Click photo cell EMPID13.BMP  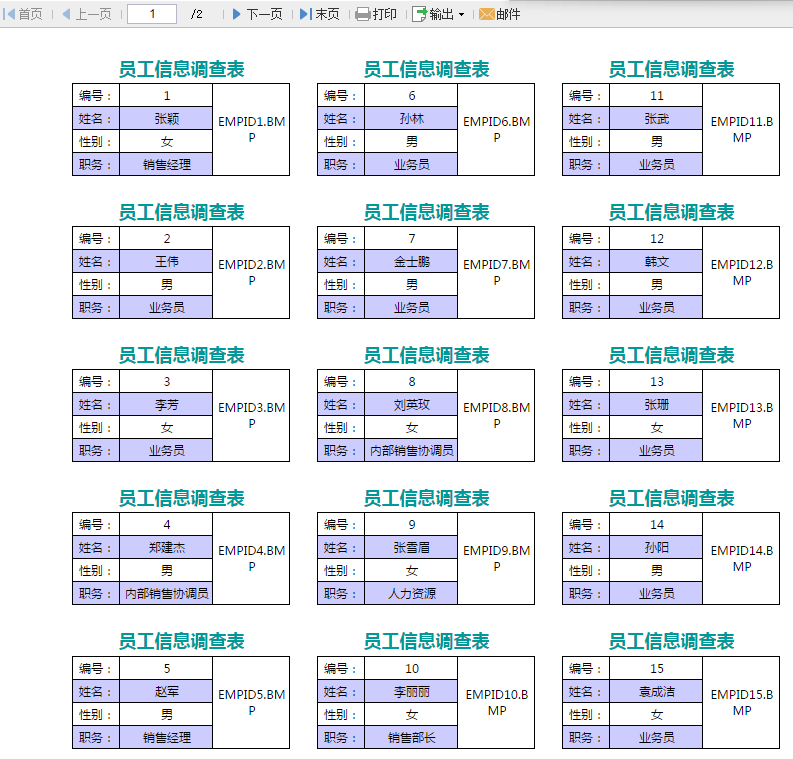coord(741,416)
